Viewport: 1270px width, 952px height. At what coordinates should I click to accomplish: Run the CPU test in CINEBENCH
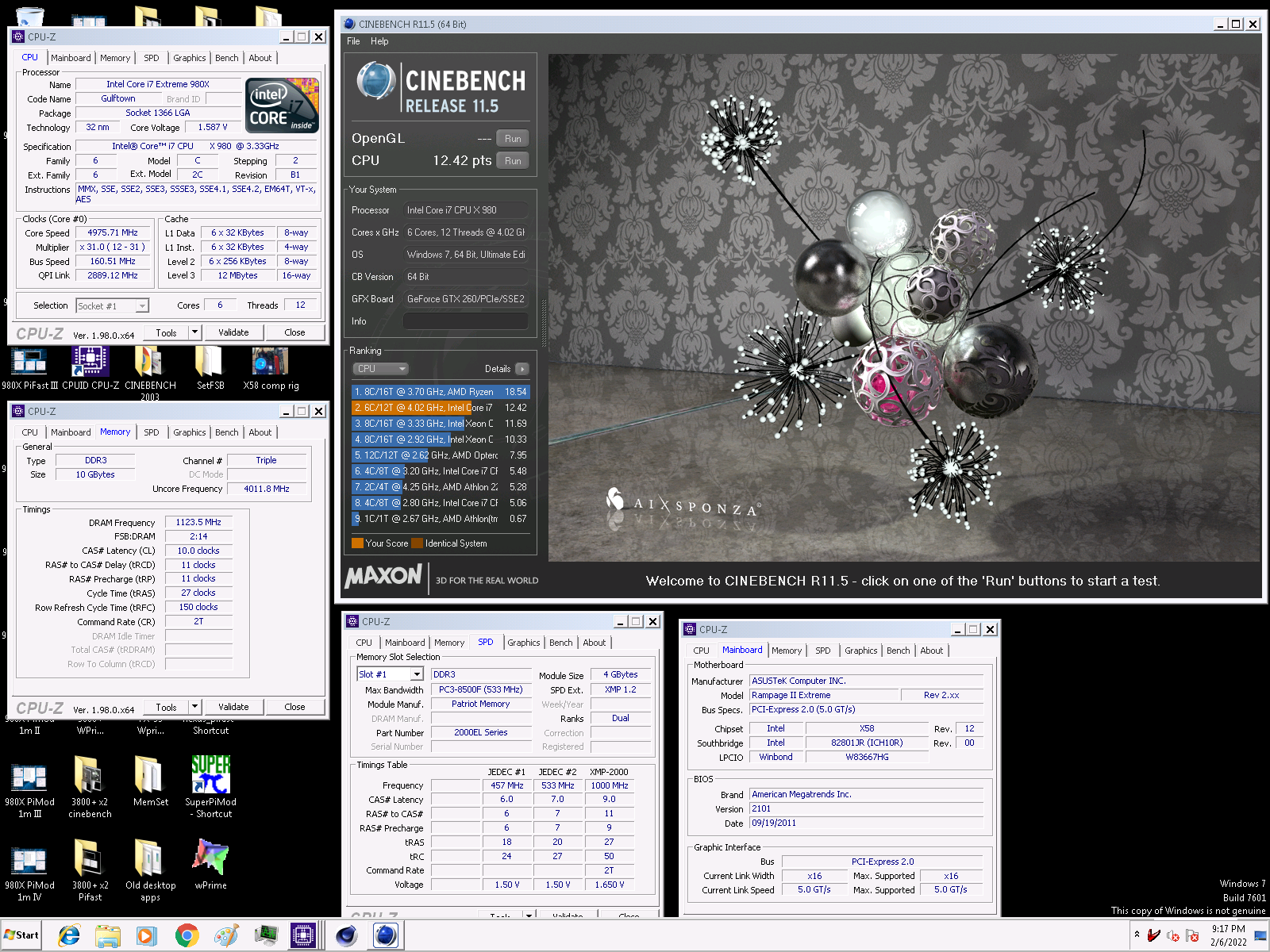click(513, 161)
